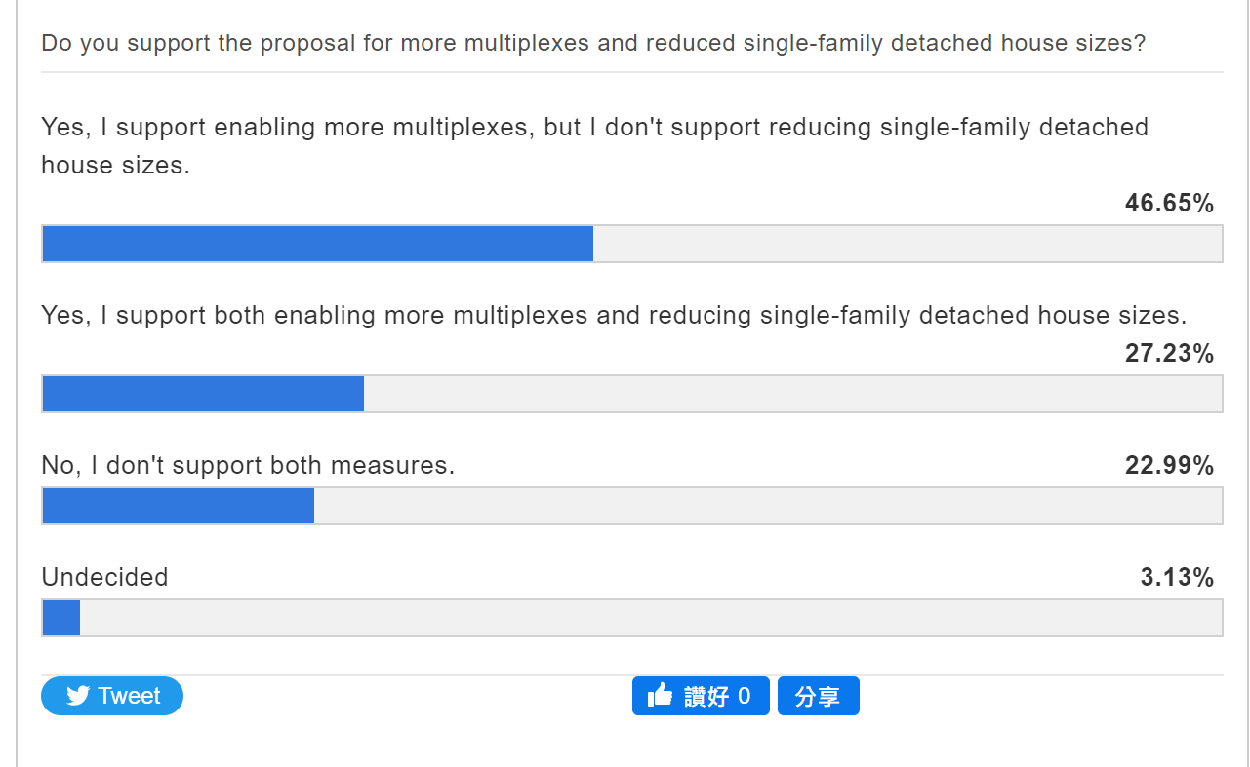Click "No, I don't support both measures" label
1250x767 pixels.
tap(248, 466)
